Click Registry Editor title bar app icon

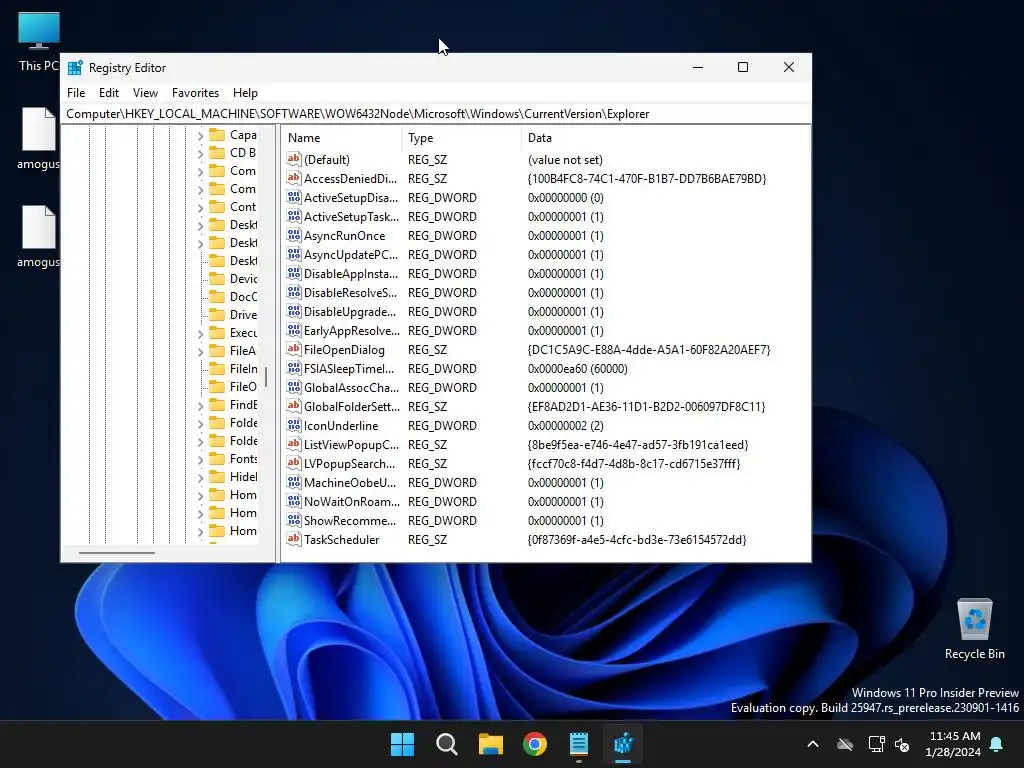[75, 67]
